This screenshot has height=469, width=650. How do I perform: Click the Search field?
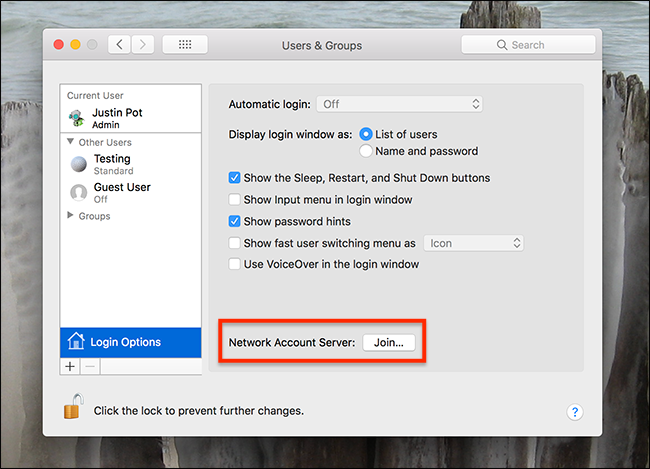[528, 45]
